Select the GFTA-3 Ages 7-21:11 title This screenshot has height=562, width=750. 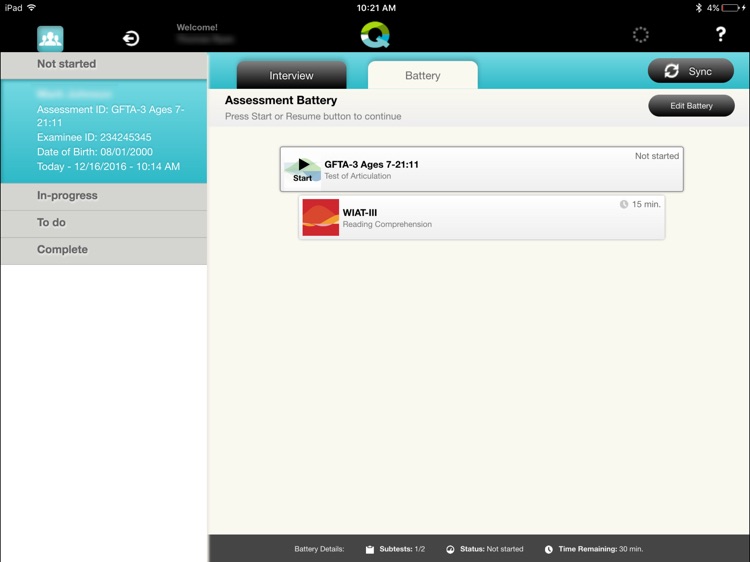coord(371,165)
